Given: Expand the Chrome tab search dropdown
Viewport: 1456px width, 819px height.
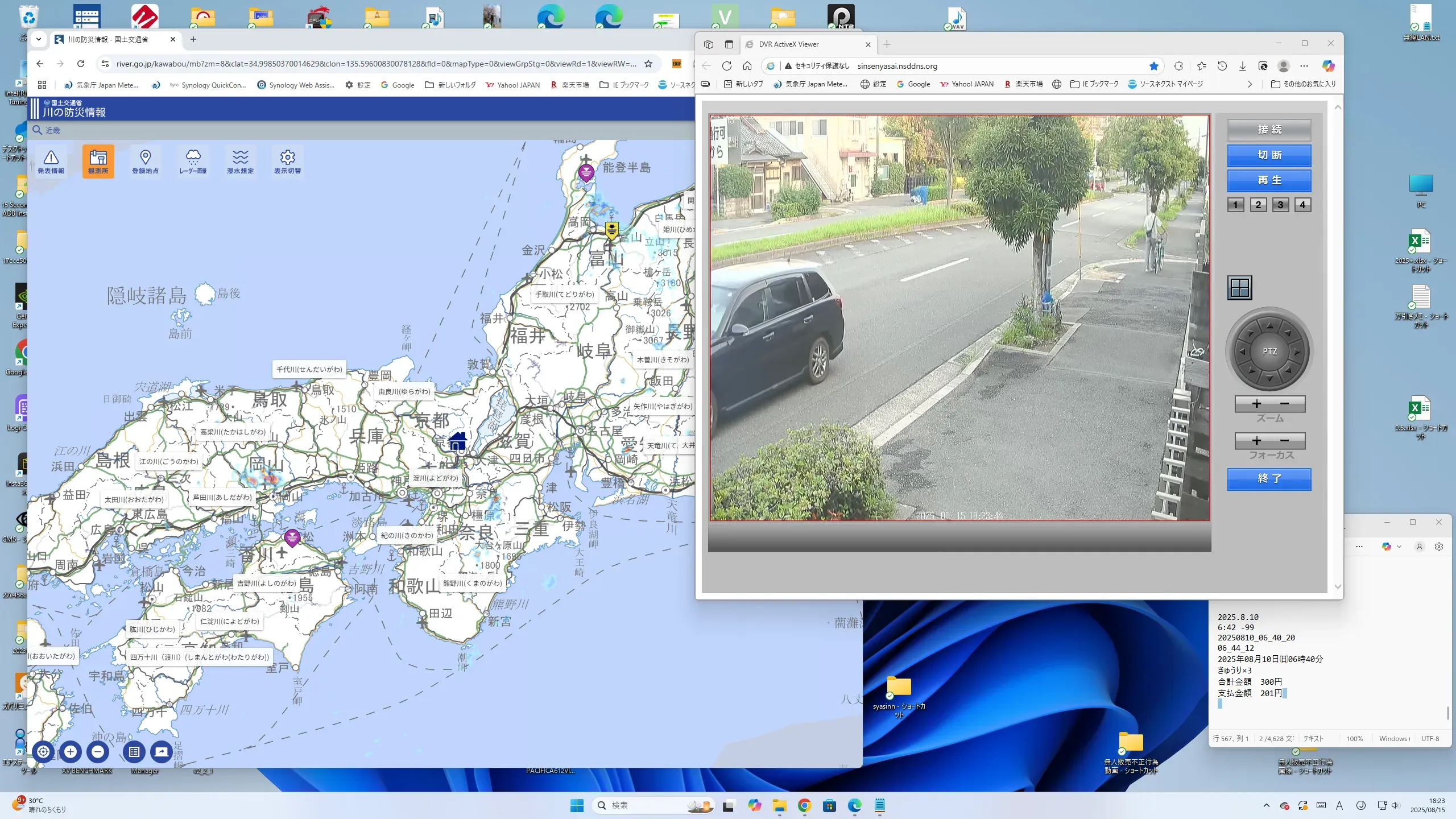Looking at the screenshot, I should [38, 39].
